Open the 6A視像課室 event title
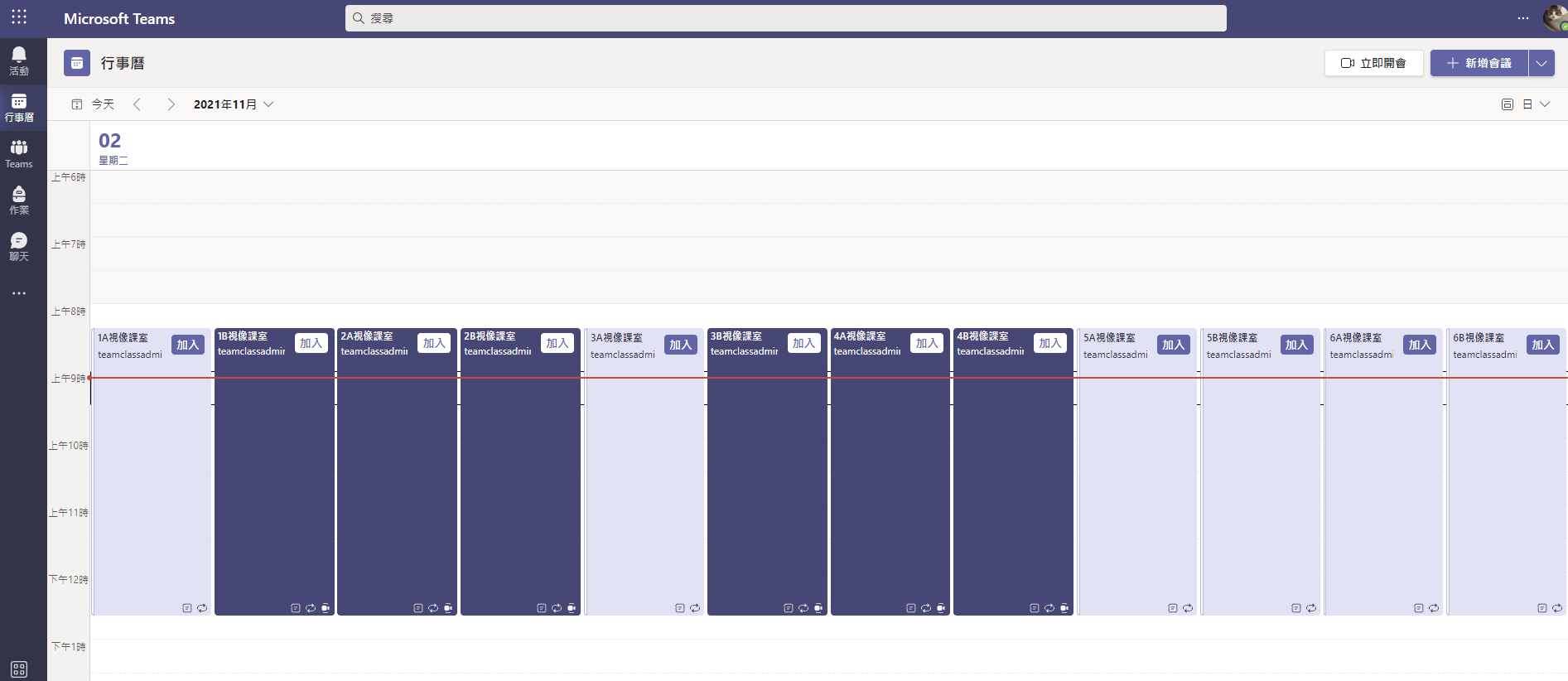 [1356, 338]
